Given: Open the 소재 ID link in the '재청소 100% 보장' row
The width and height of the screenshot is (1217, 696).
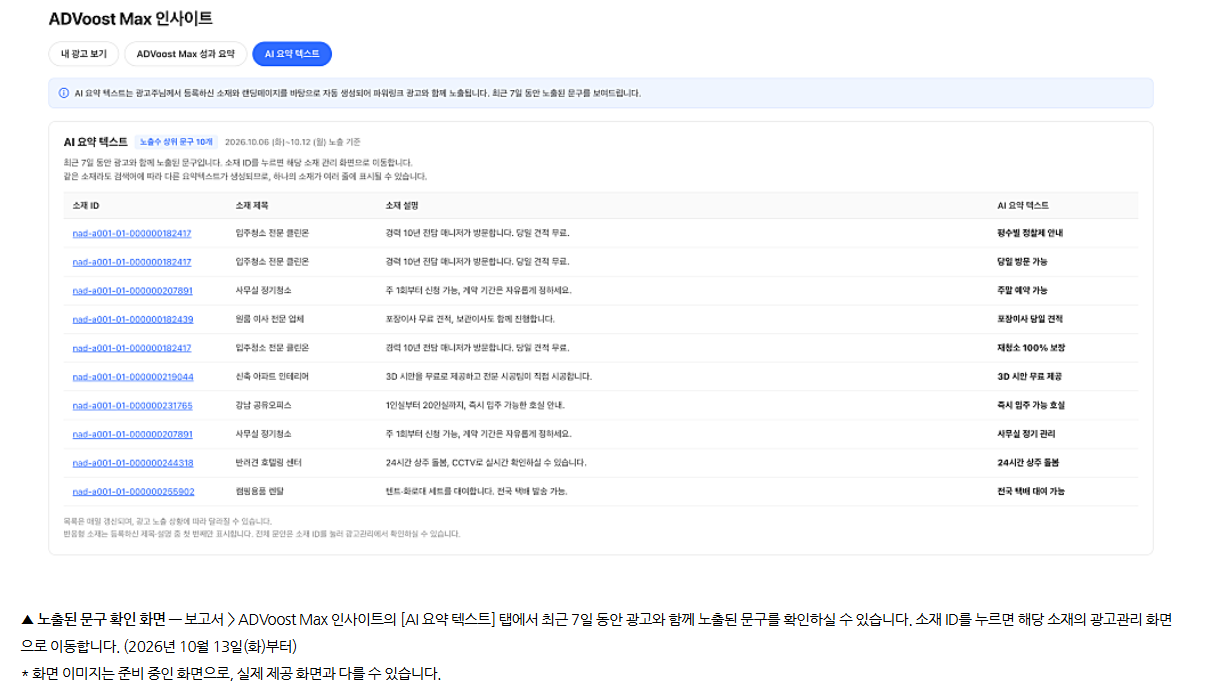Looking at the screenshot, I should point(132,348).
